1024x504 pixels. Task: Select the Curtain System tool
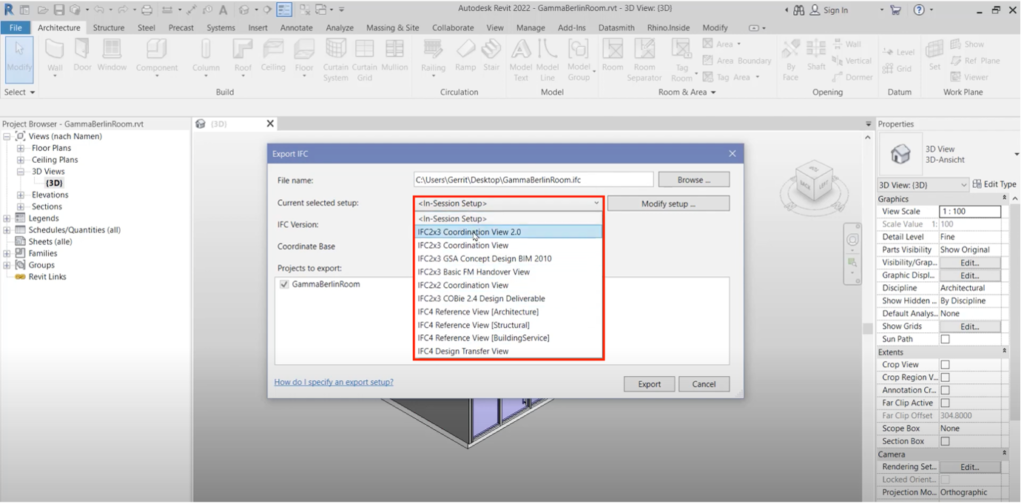336,59
